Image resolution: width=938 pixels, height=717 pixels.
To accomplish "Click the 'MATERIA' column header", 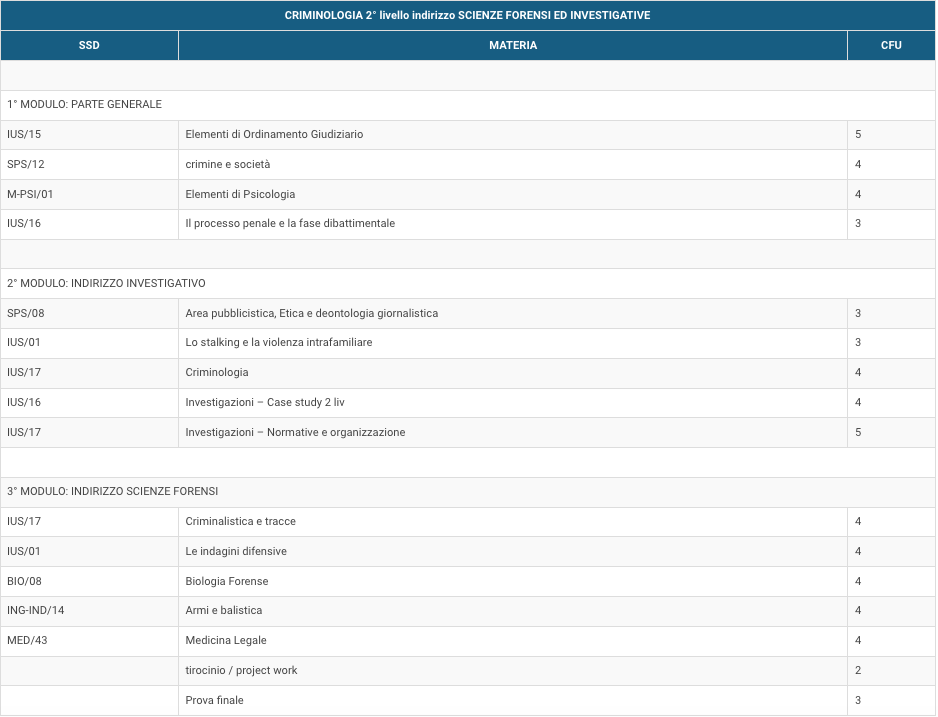I will tap(513, 45).
